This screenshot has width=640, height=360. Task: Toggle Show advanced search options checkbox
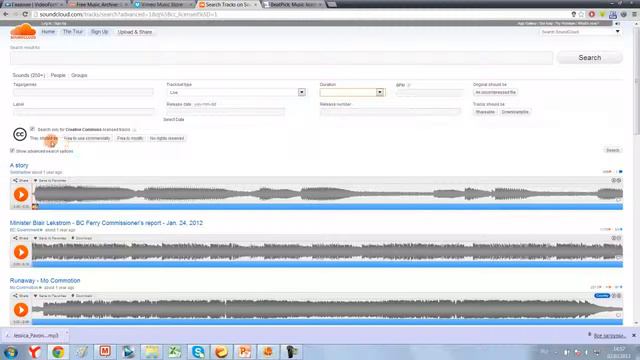point(12,151)
